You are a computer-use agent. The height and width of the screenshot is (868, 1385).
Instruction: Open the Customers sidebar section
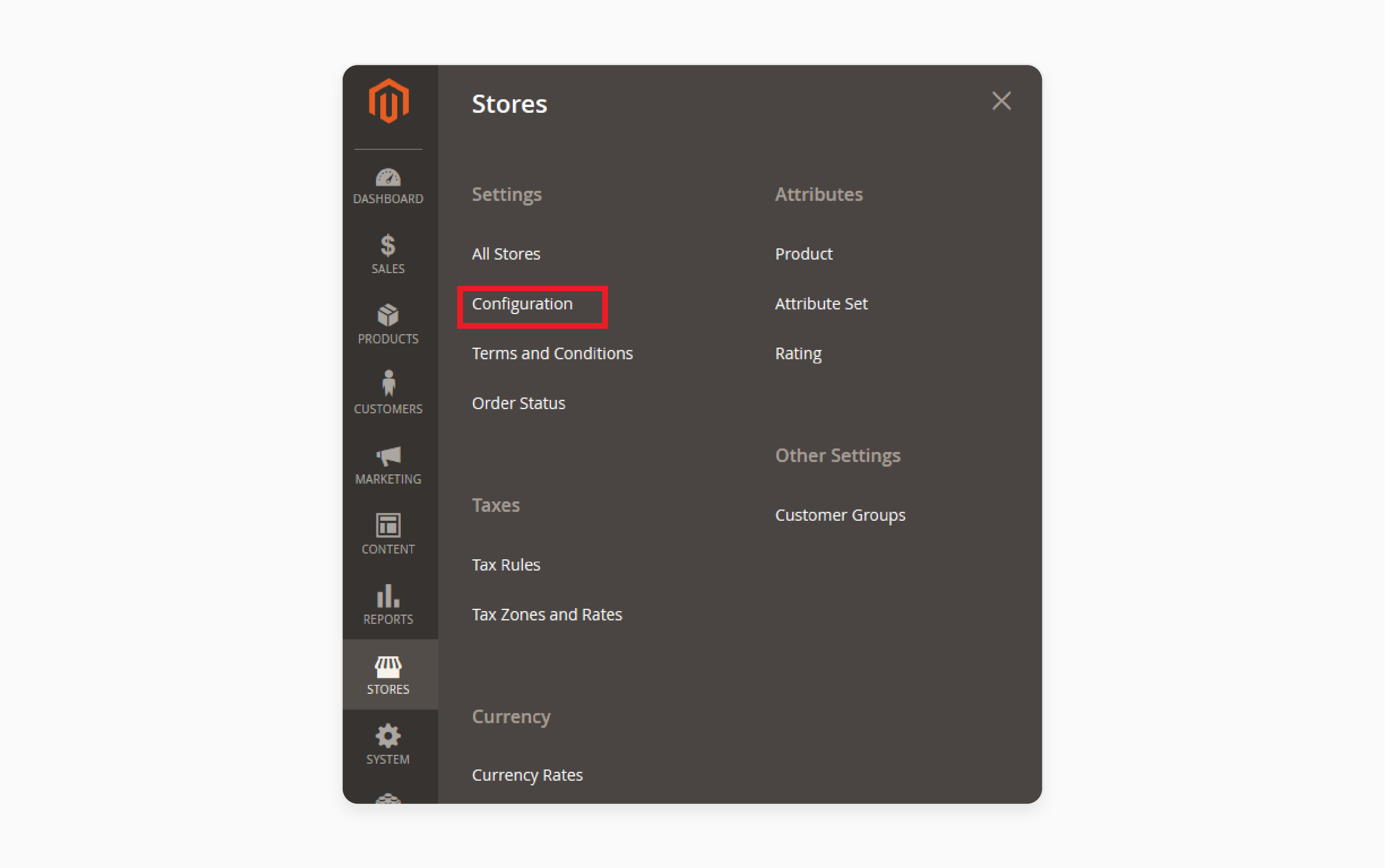click(x=389, y=392)
